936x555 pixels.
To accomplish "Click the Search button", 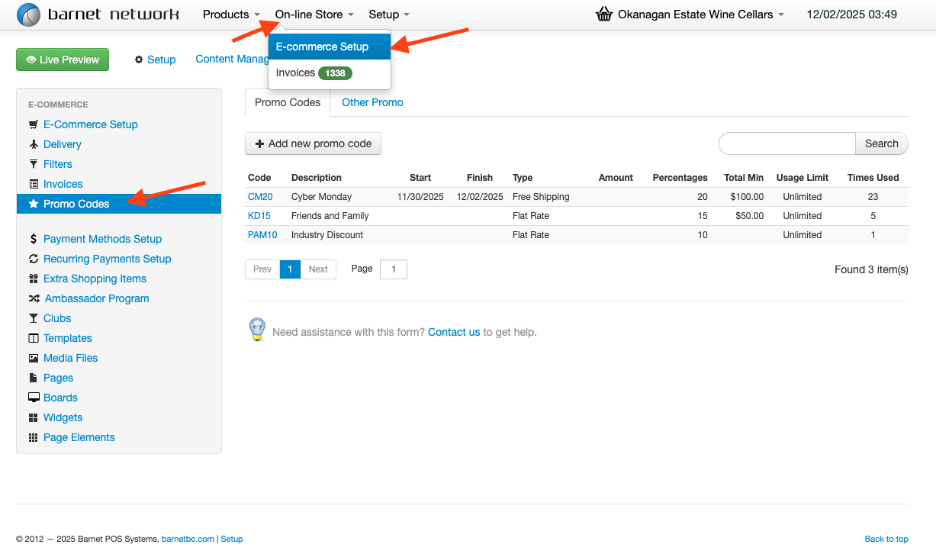I will (882, 144).
